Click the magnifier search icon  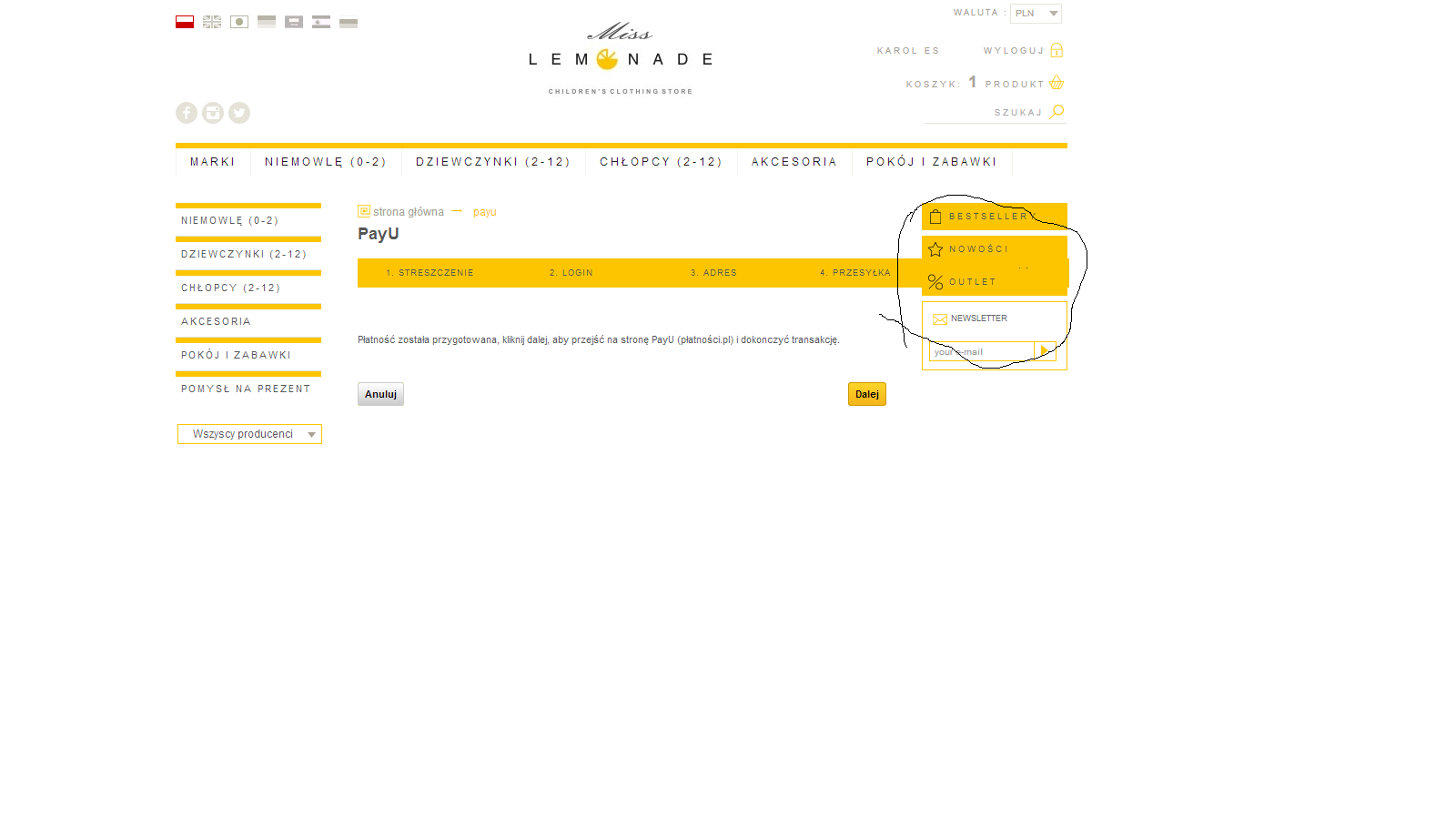point(1057,112)
